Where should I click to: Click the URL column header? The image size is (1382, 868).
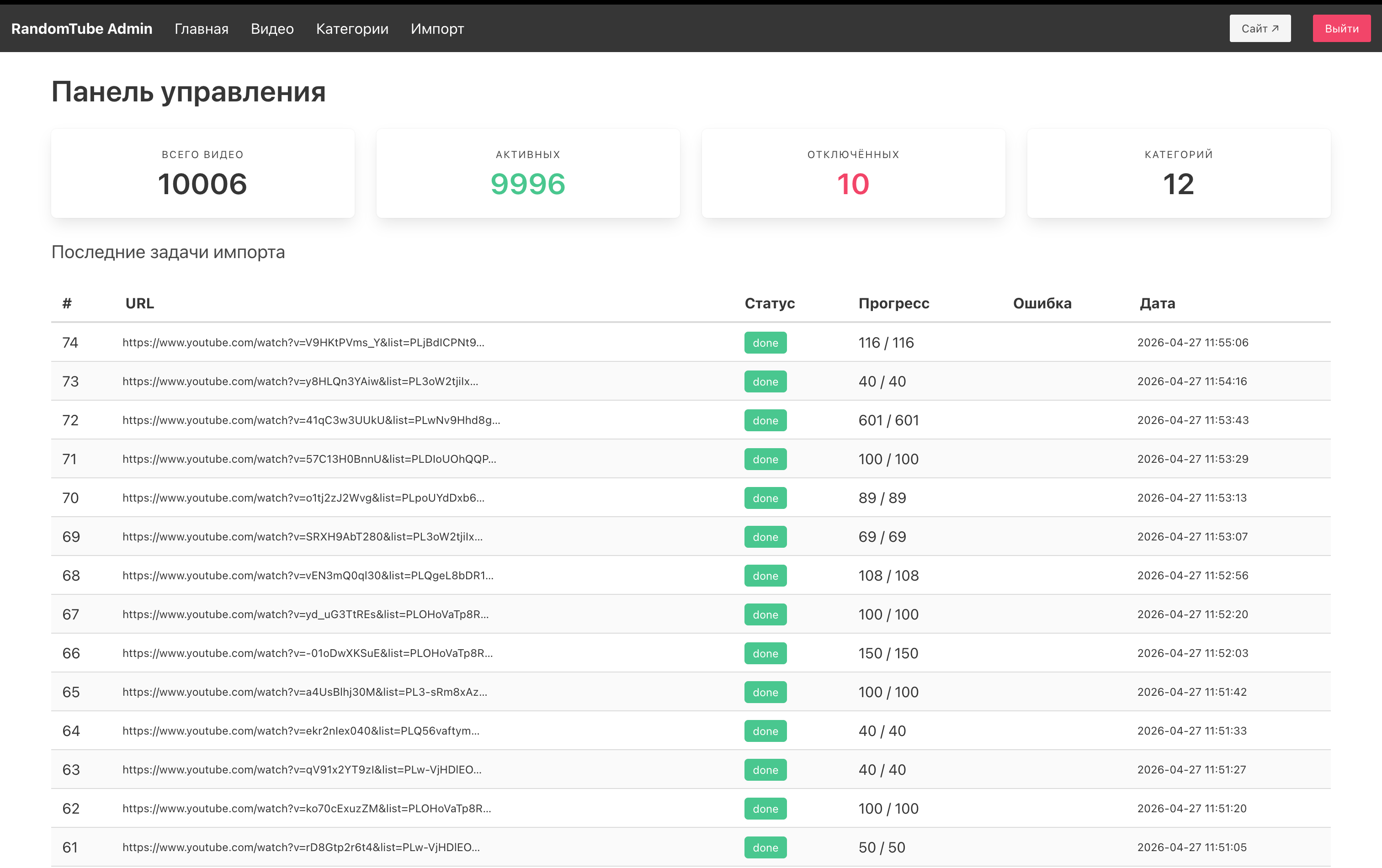[x=139, y=303]
